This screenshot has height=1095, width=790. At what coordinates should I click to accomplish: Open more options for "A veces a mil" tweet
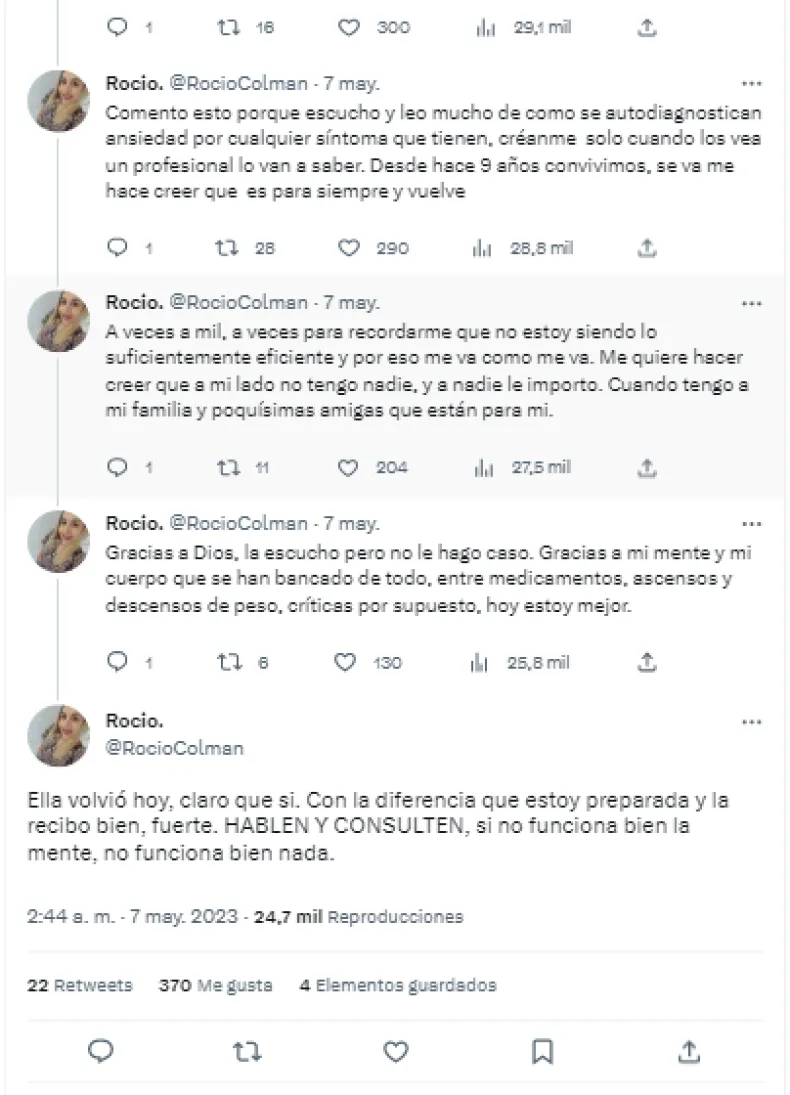(x=751, y=302)
